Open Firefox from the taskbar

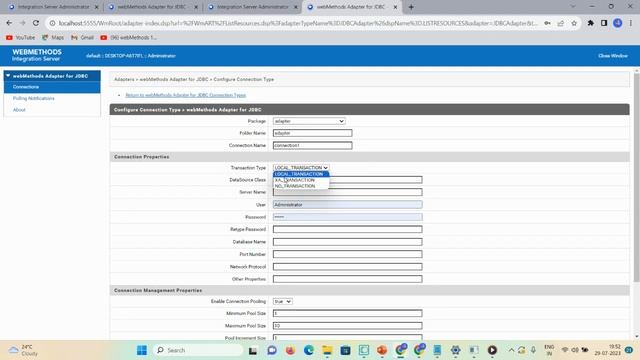(x=290, y=350)
